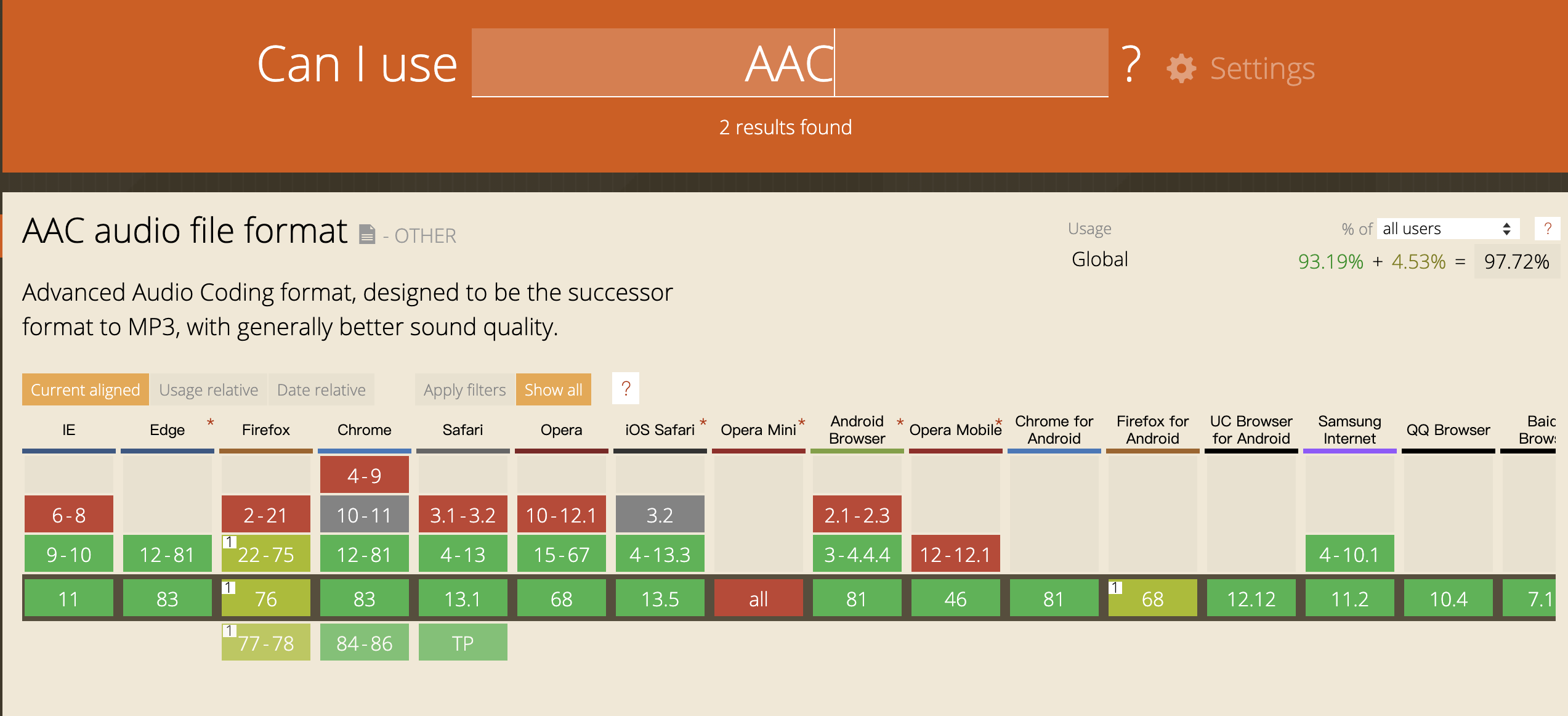The image size is (1568, 716).
Task: Click the Apply filters button
Action: 464,389
